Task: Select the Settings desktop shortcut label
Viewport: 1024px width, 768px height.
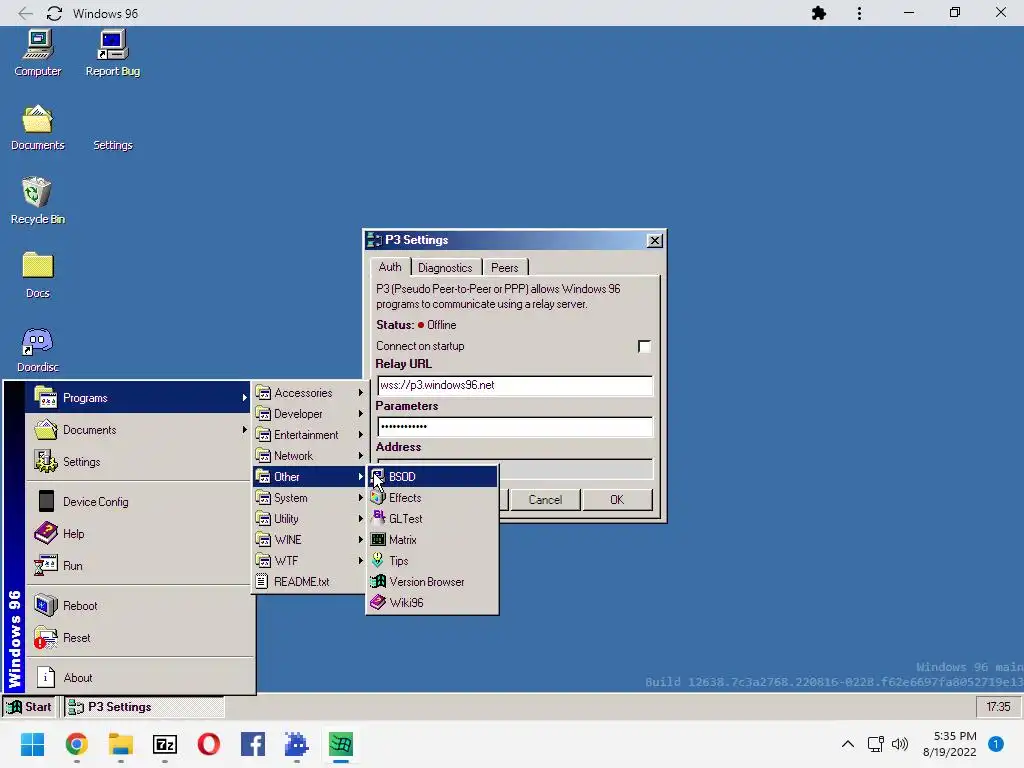Action: 112,145
